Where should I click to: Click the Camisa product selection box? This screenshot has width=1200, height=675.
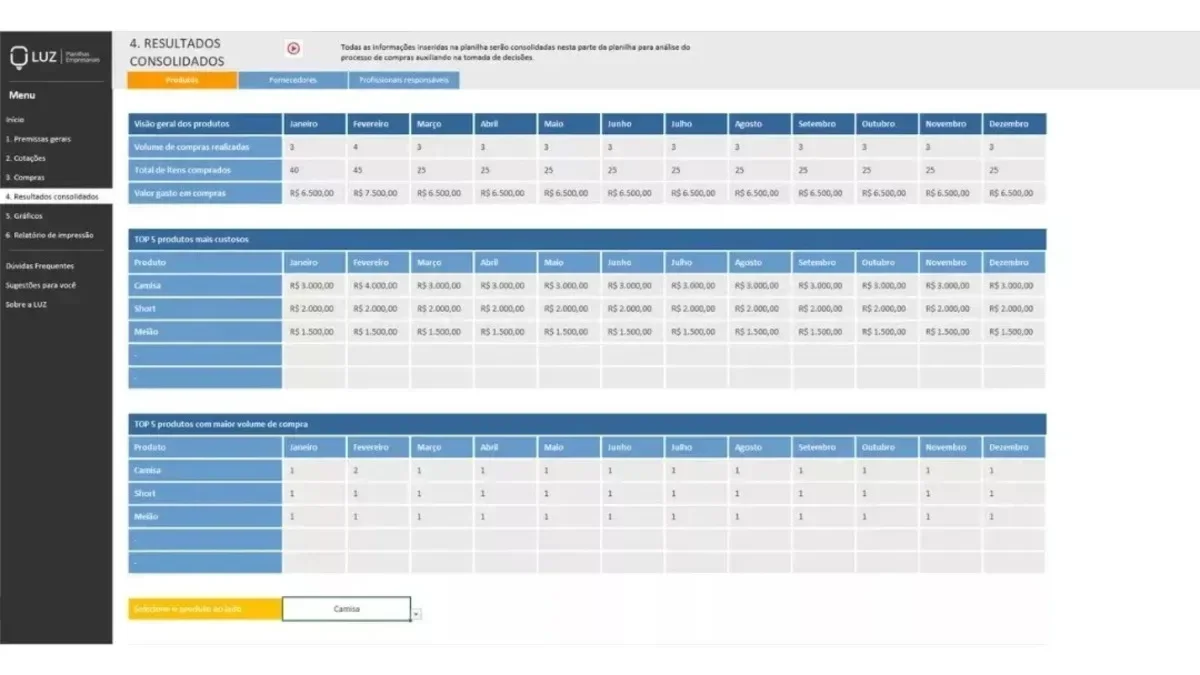click(346, 609)
